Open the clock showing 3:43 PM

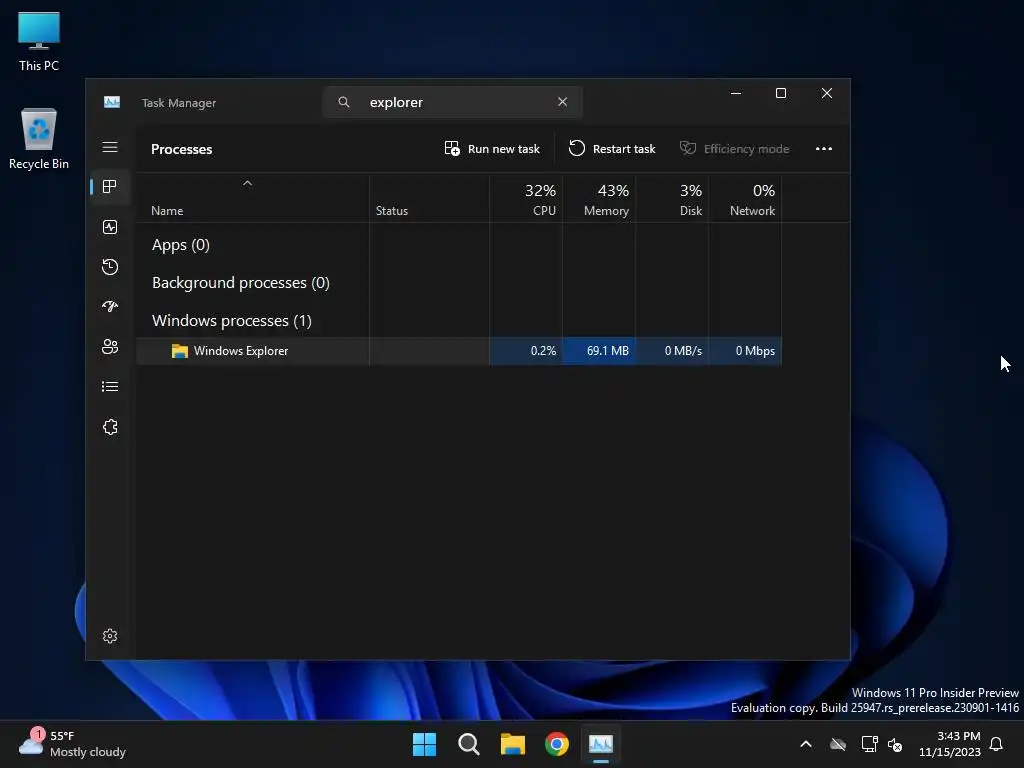tap(950, 744)
